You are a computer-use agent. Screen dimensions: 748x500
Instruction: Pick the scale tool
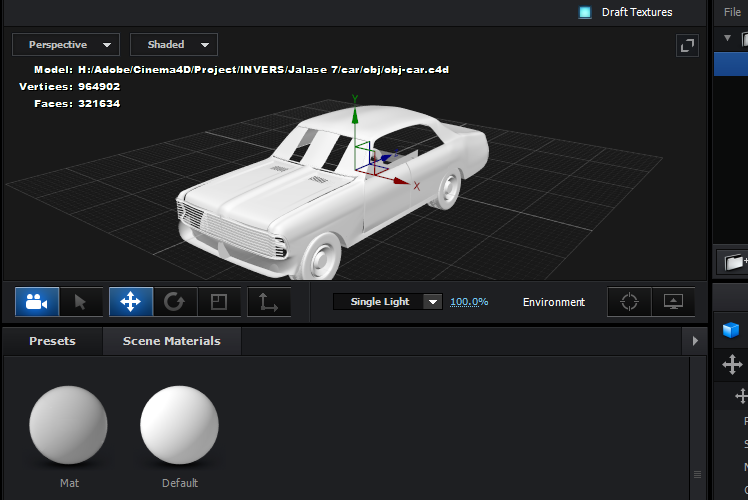click(x=218, y=302)
